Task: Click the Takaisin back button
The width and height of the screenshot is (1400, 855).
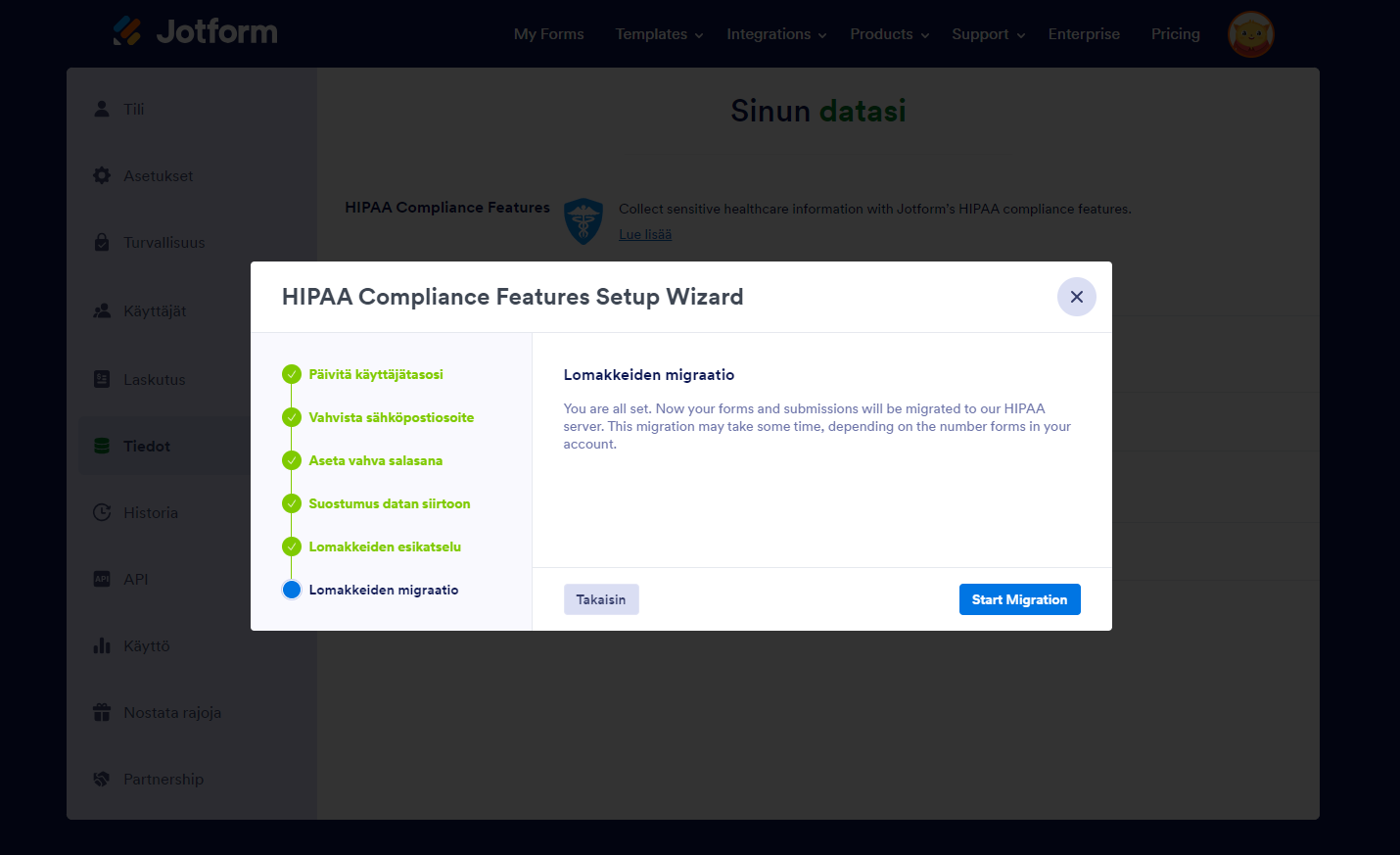Action: pos(601,599)
